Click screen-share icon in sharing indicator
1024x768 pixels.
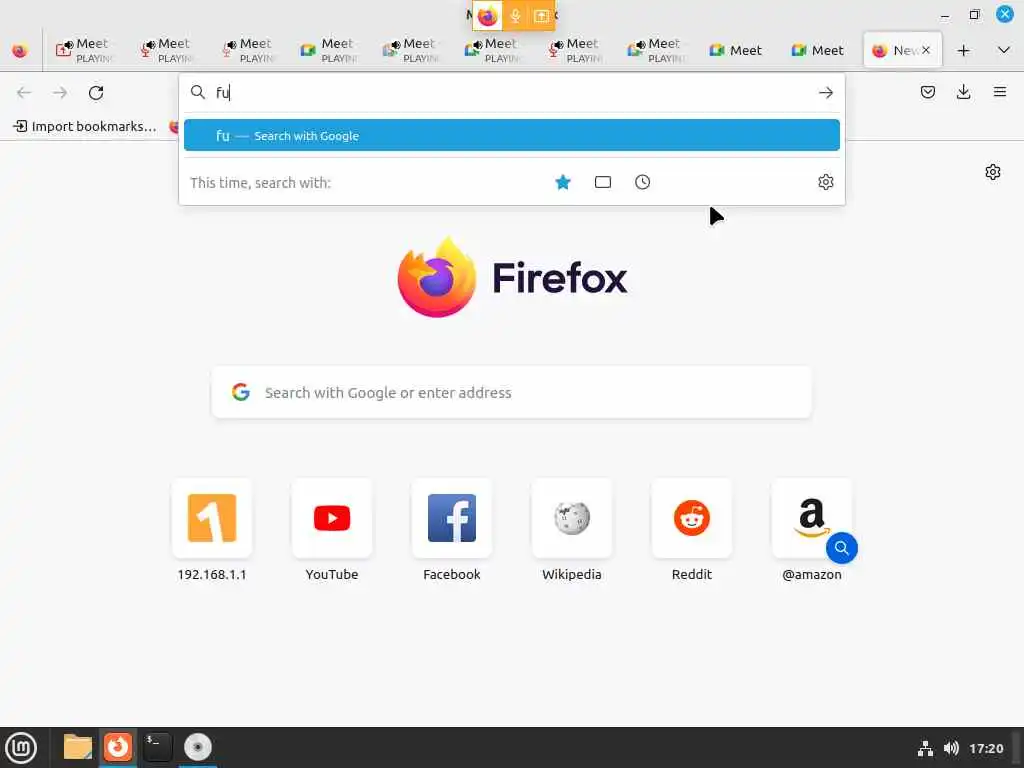541,16
